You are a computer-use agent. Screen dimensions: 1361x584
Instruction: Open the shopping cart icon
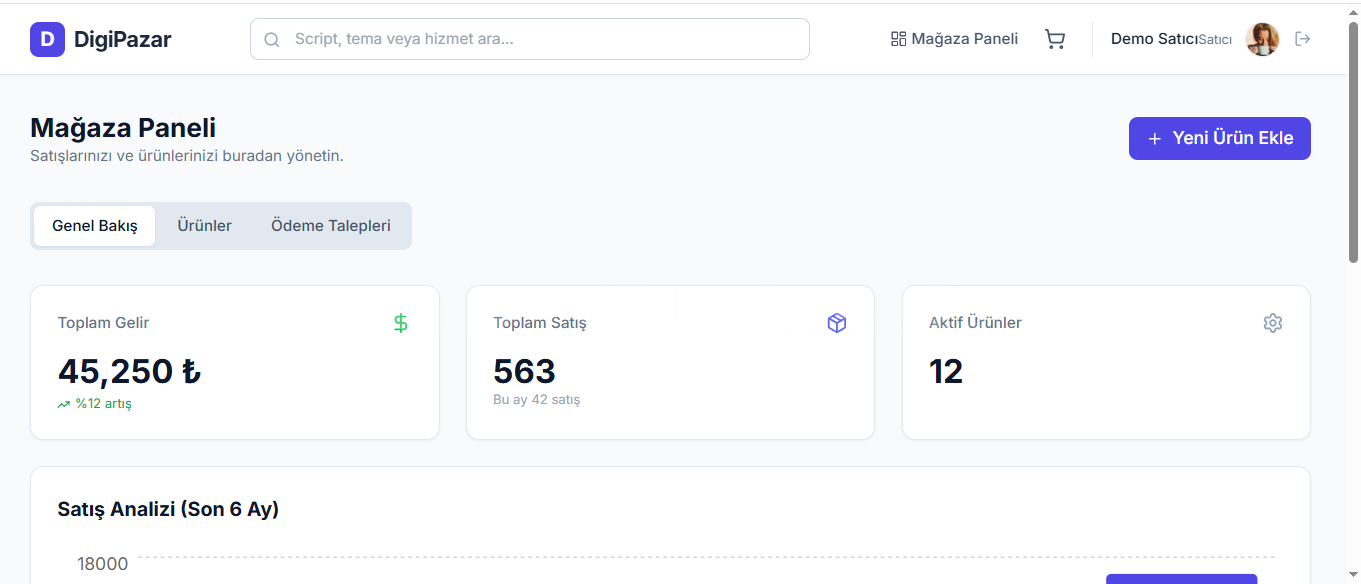coord(1055,39)
